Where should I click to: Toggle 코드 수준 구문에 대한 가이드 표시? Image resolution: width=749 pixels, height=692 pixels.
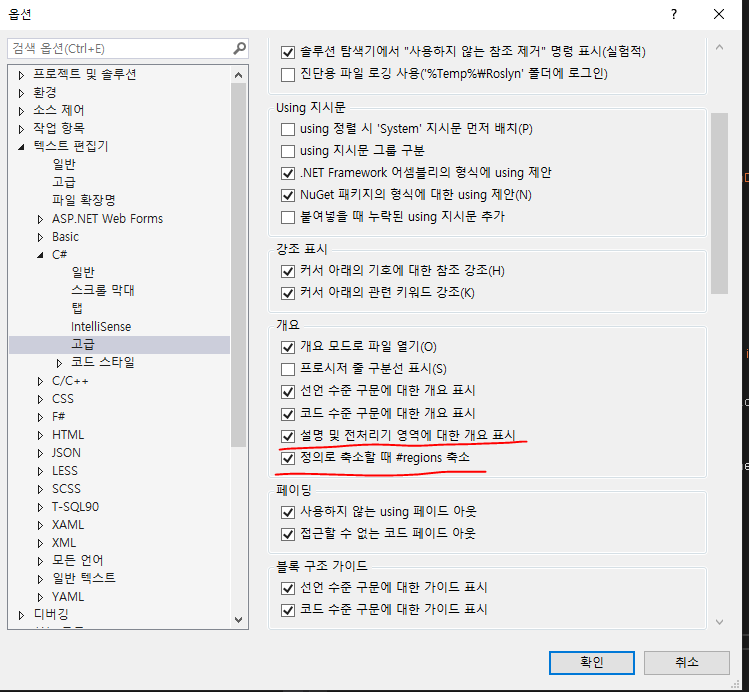click(x=288, y=610)
